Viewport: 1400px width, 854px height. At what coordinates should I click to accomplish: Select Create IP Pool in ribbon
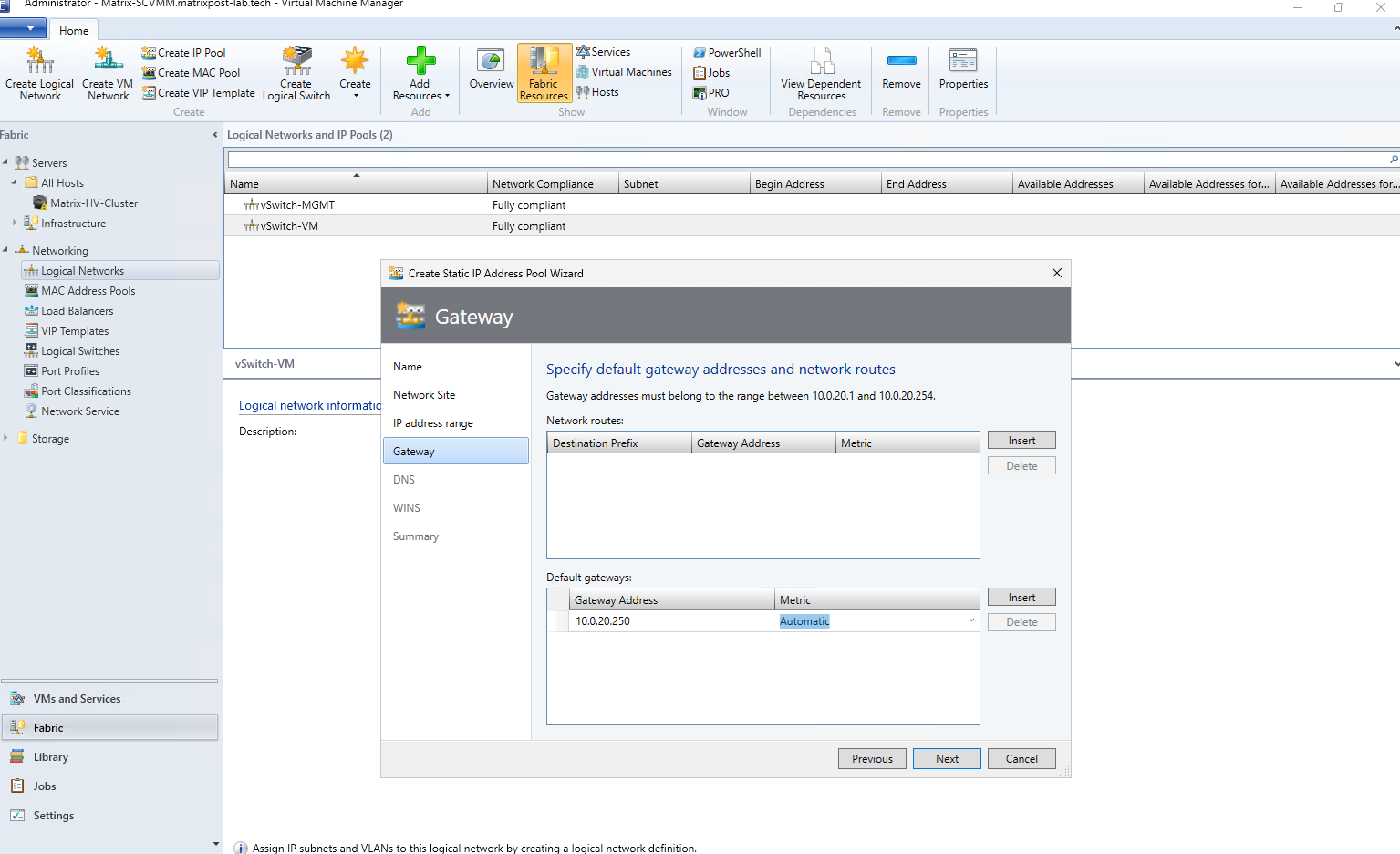coord(183,53)
